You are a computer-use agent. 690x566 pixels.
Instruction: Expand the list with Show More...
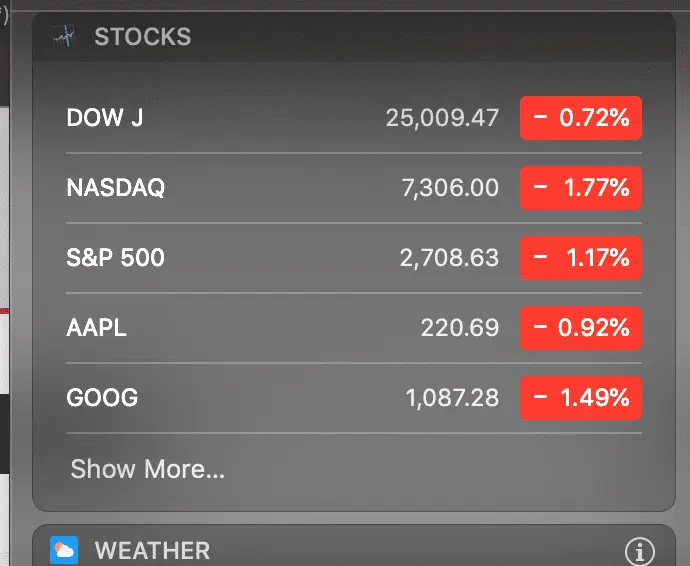pos(147,469)
